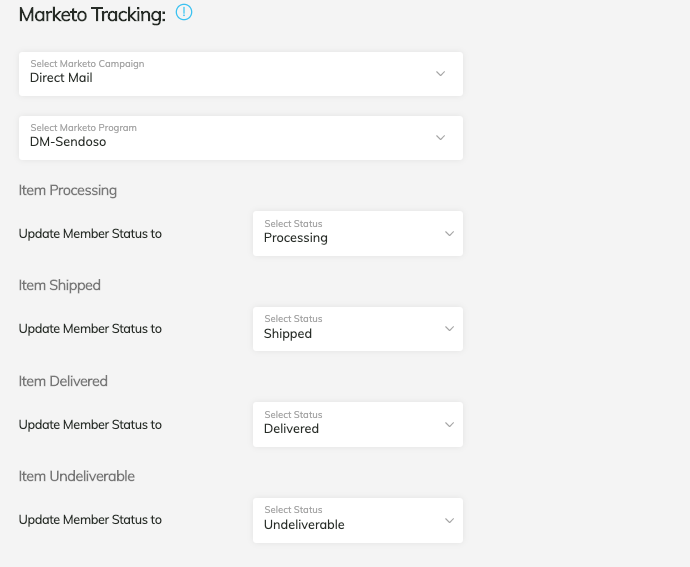
Task: Click Update Member Status text under Item Processing
Action: [90, 234]
